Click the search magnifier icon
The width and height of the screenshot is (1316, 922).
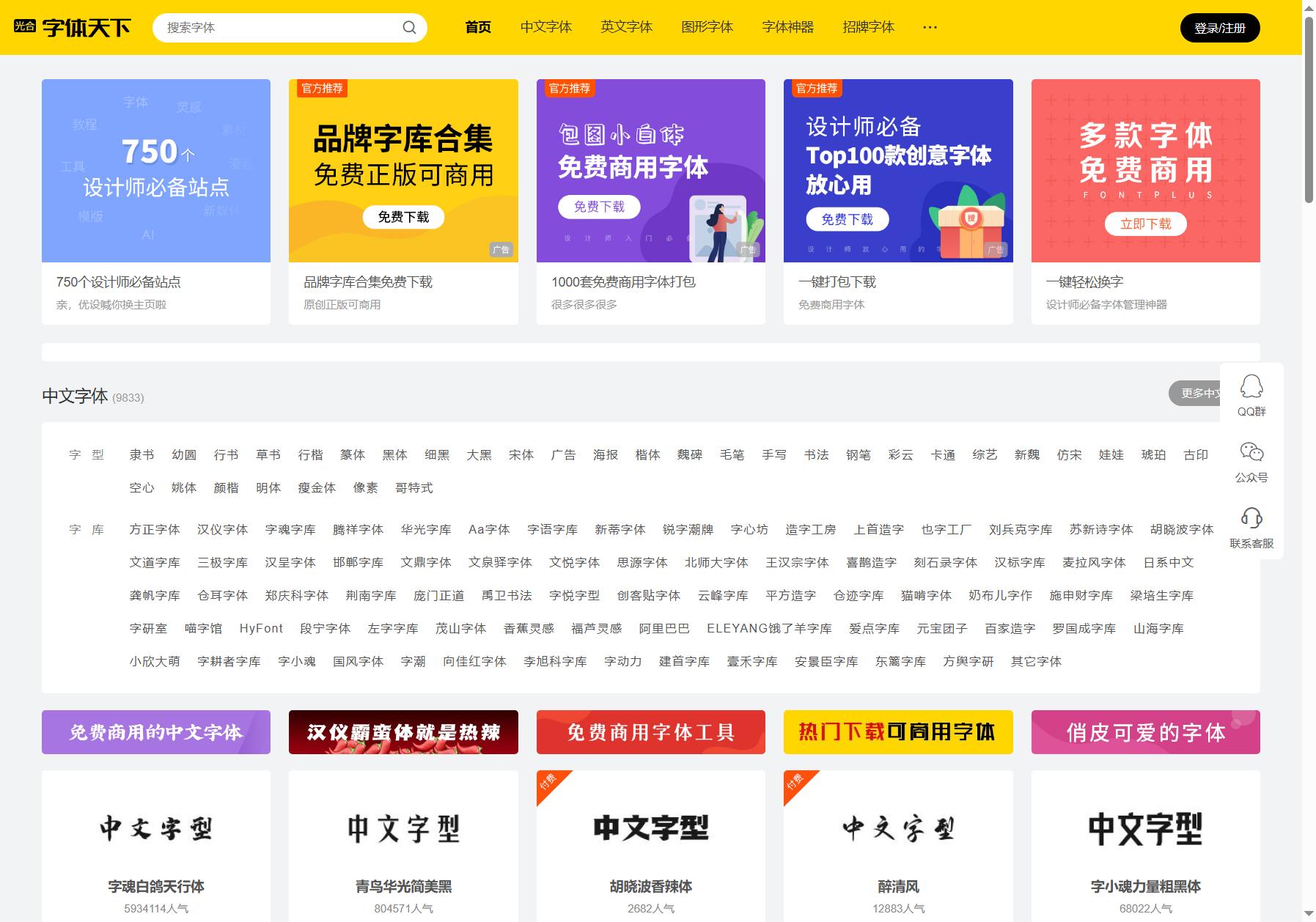tap(409, 28)
